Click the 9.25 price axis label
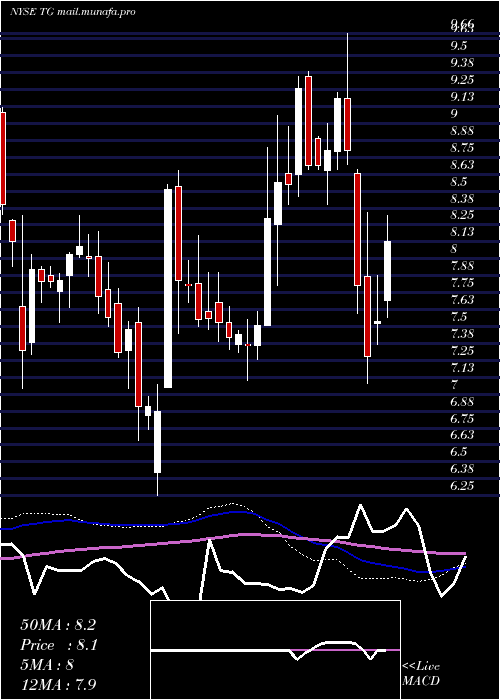This screenshot has height=700, width=500. [462, 80]
